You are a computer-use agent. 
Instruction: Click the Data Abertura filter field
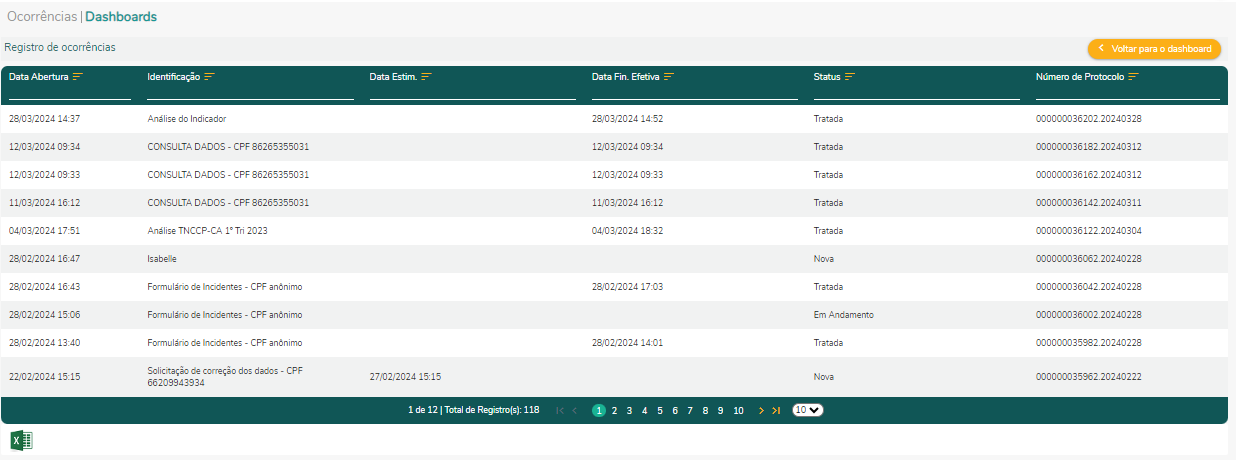point(70,93)
